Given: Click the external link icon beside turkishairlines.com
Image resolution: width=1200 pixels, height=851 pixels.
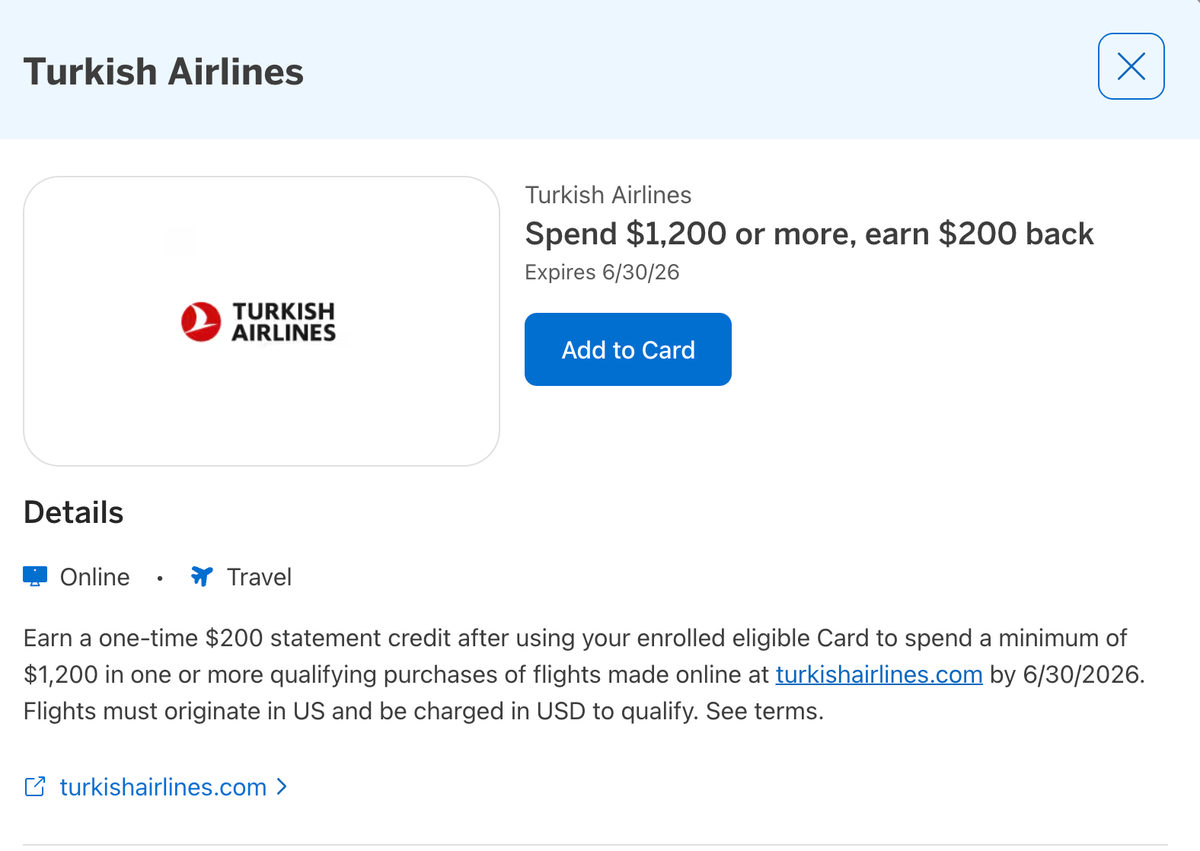Looking at the screenshot, I should [x=35, y=787].
